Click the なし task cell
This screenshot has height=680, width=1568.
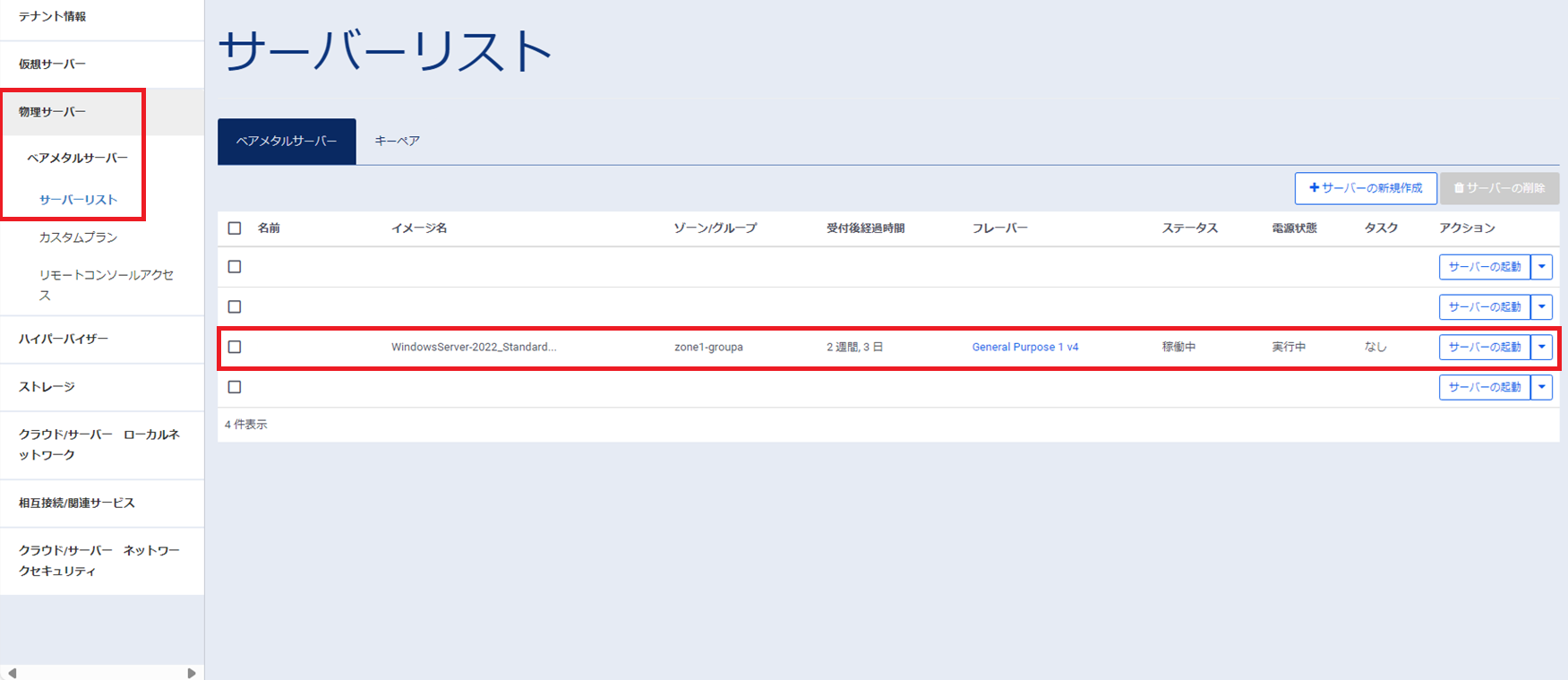(1375, 347)
